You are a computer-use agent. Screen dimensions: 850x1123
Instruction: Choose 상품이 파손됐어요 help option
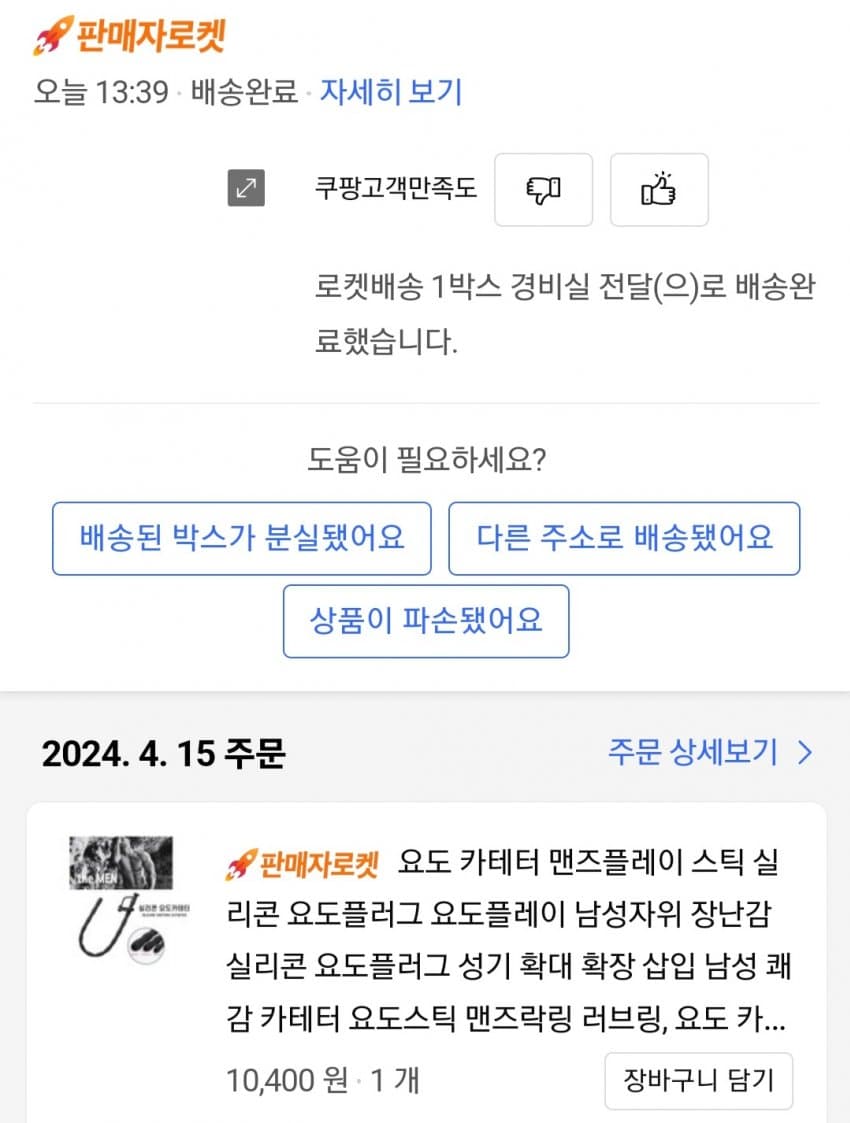pos(426,621)
